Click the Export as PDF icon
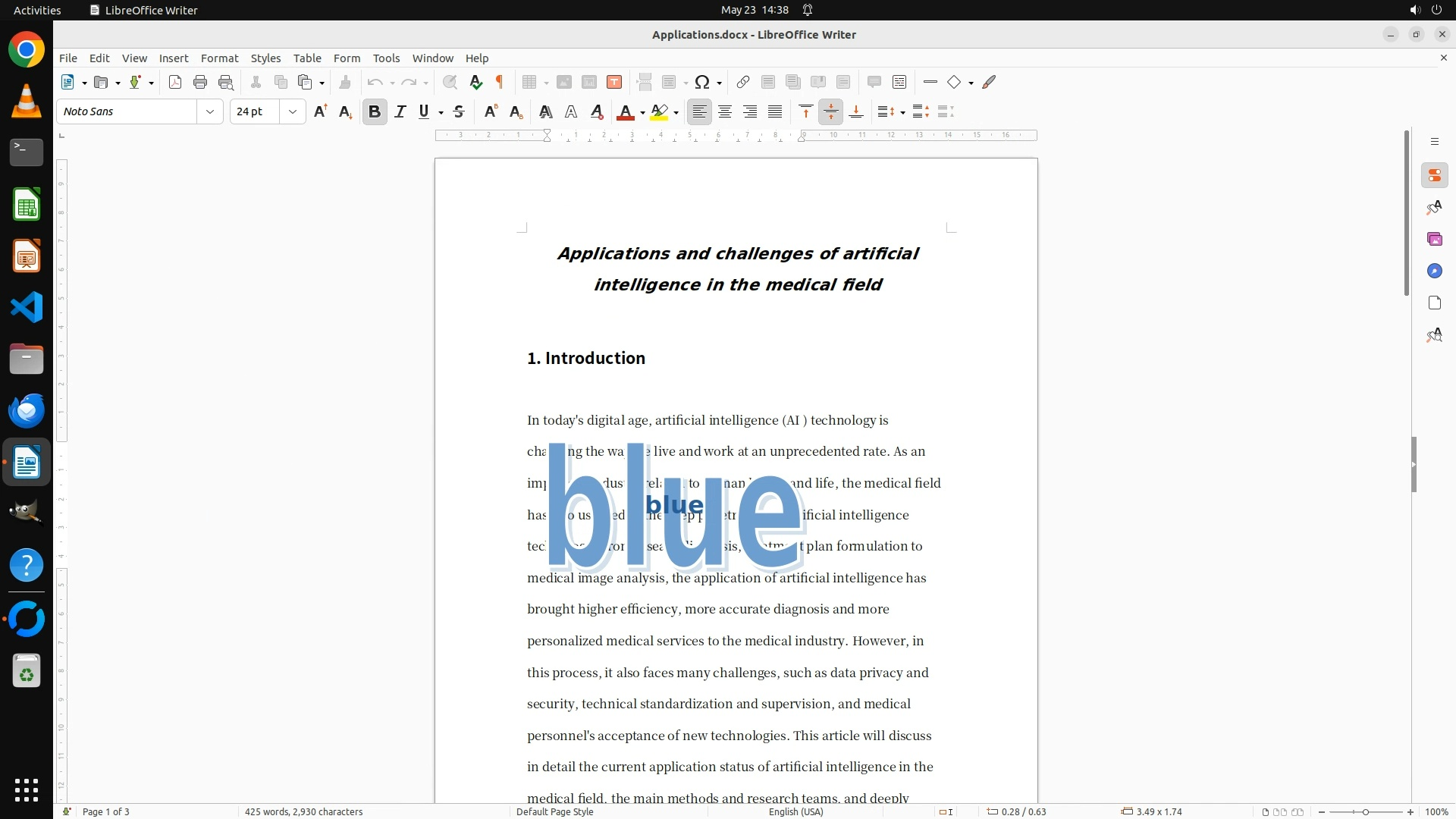This screenshot has width=1456, height=819. click(x=175, y=82)
